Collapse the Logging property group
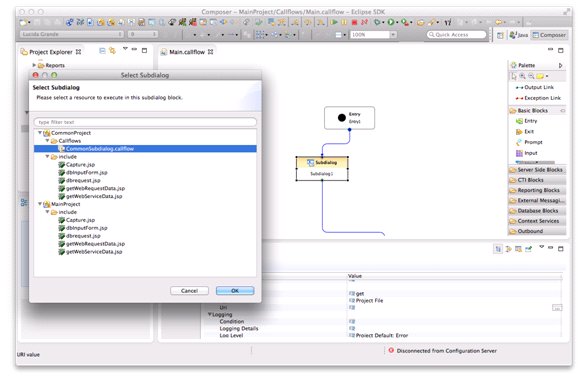This screenshot has width=580, height=377. [x=210, y=314]
